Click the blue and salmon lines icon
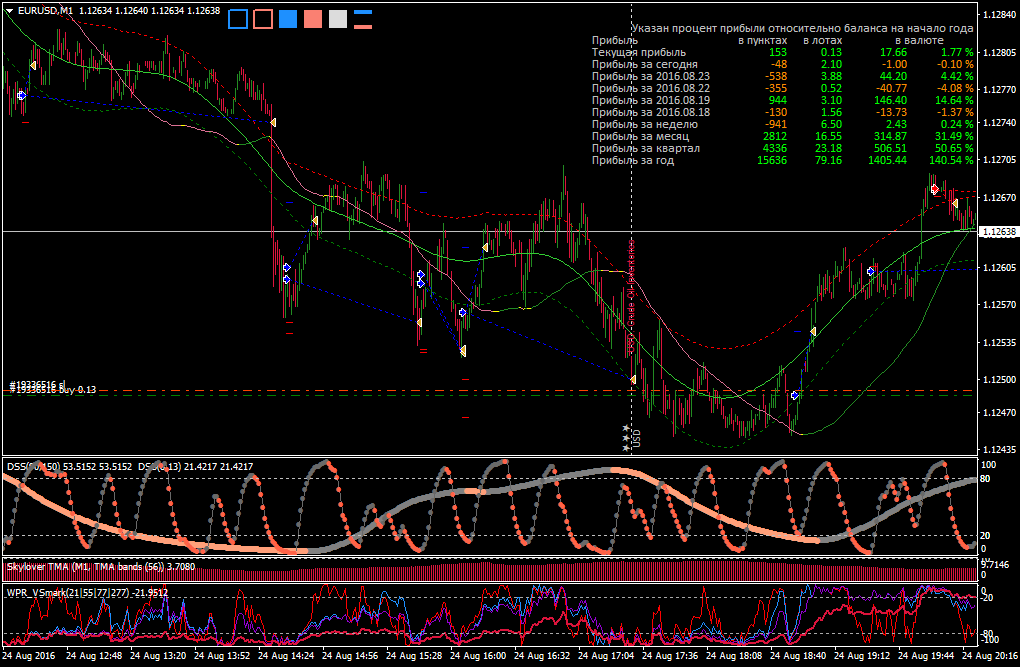1020x667 pixels. [363, 20]
